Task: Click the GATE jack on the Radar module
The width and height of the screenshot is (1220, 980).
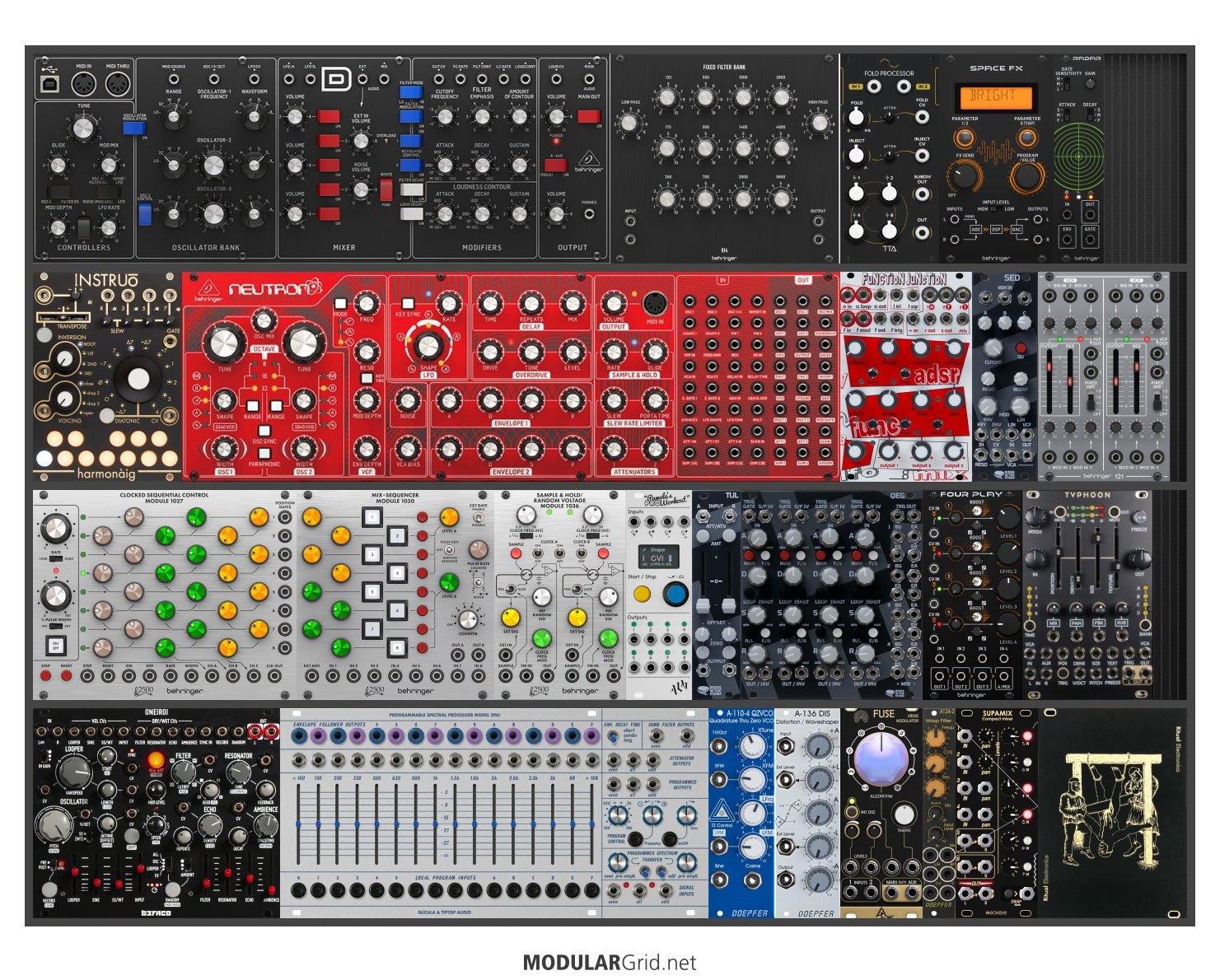Action: tap(1090, 240)
